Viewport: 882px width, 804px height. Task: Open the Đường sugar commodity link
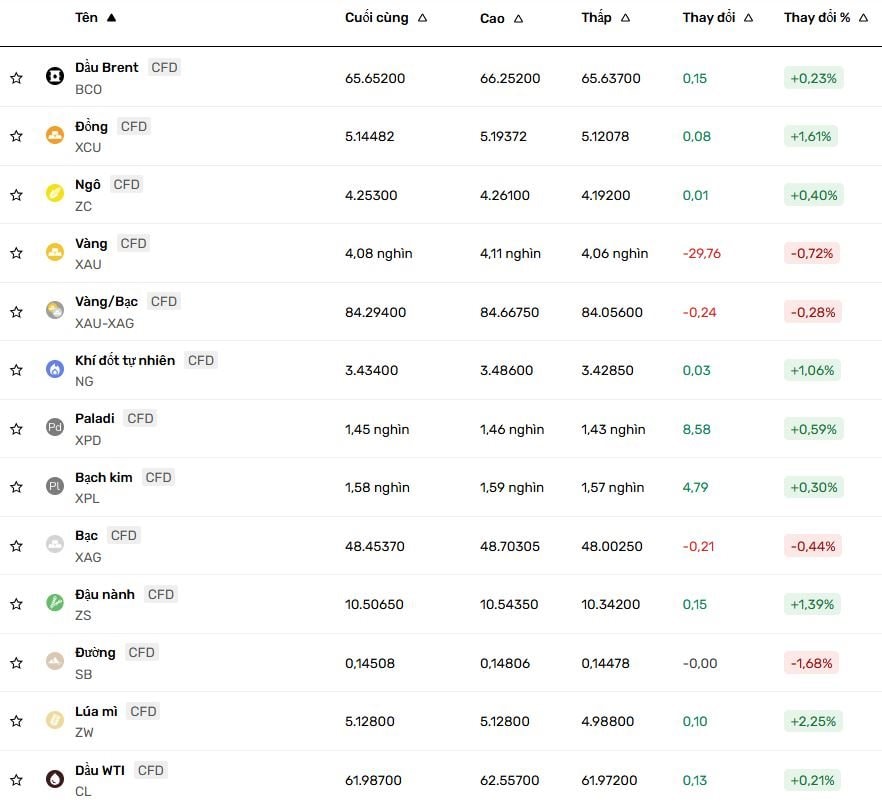pos(95,652)
